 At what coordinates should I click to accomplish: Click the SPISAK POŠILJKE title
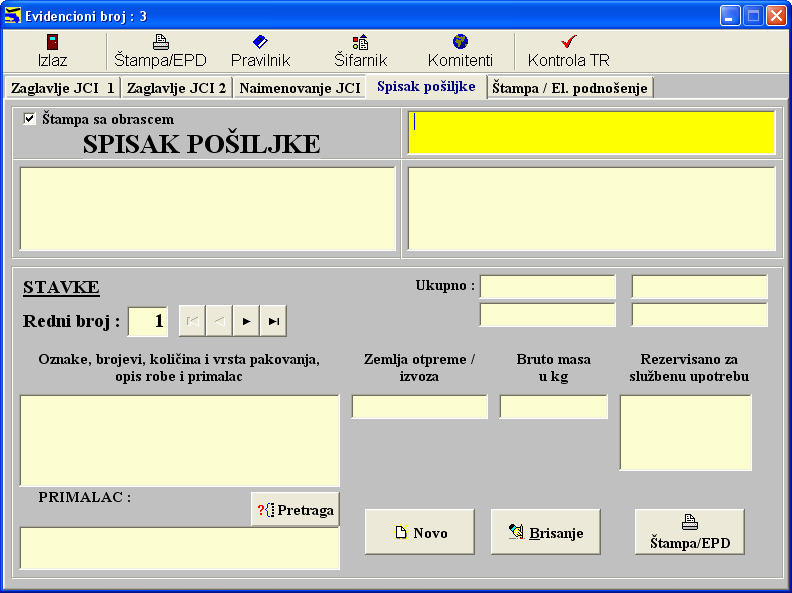[x=202, y=144]
